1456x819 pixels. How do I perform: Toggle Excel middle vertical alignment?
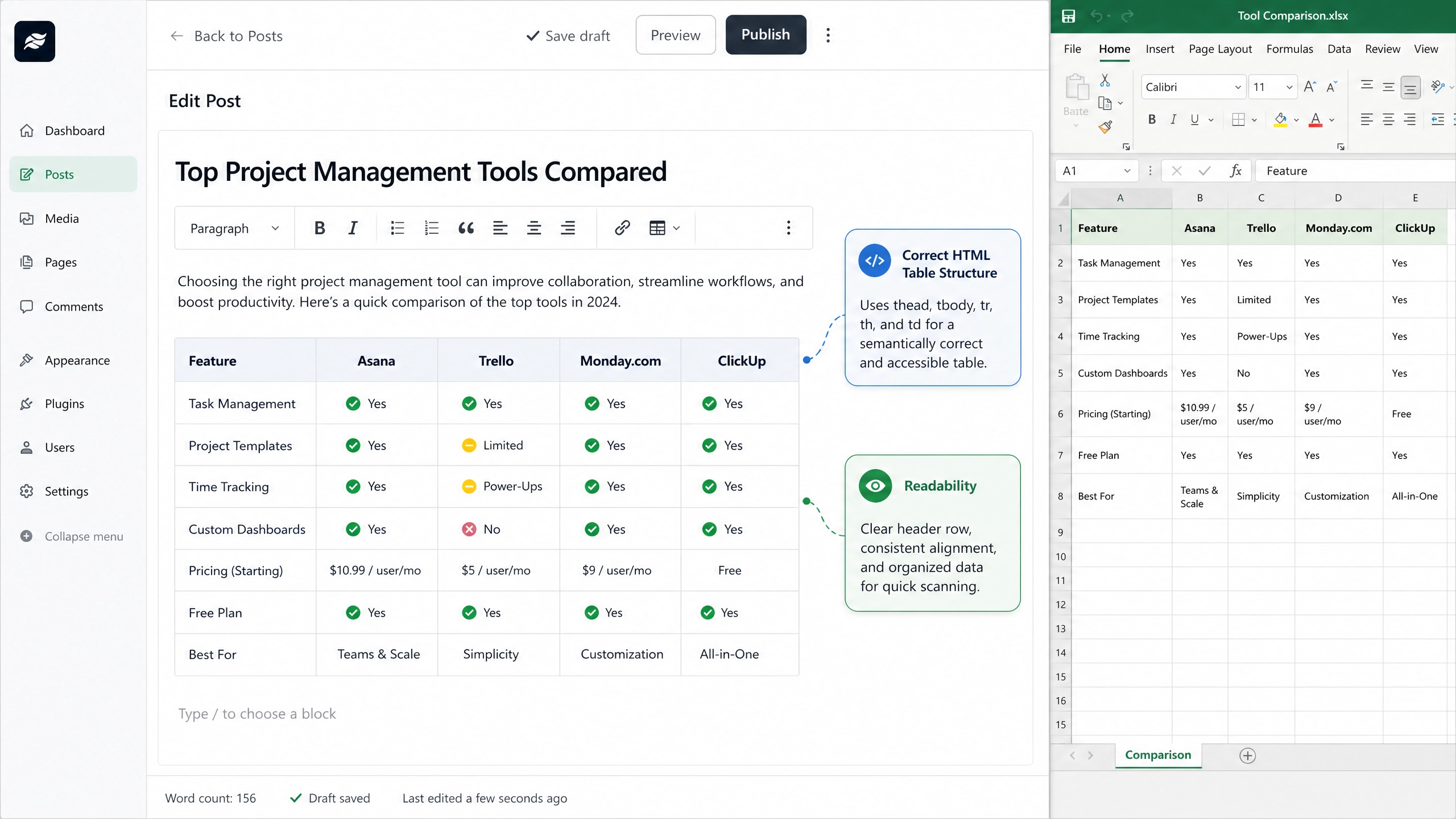[x=1388, y=87]
